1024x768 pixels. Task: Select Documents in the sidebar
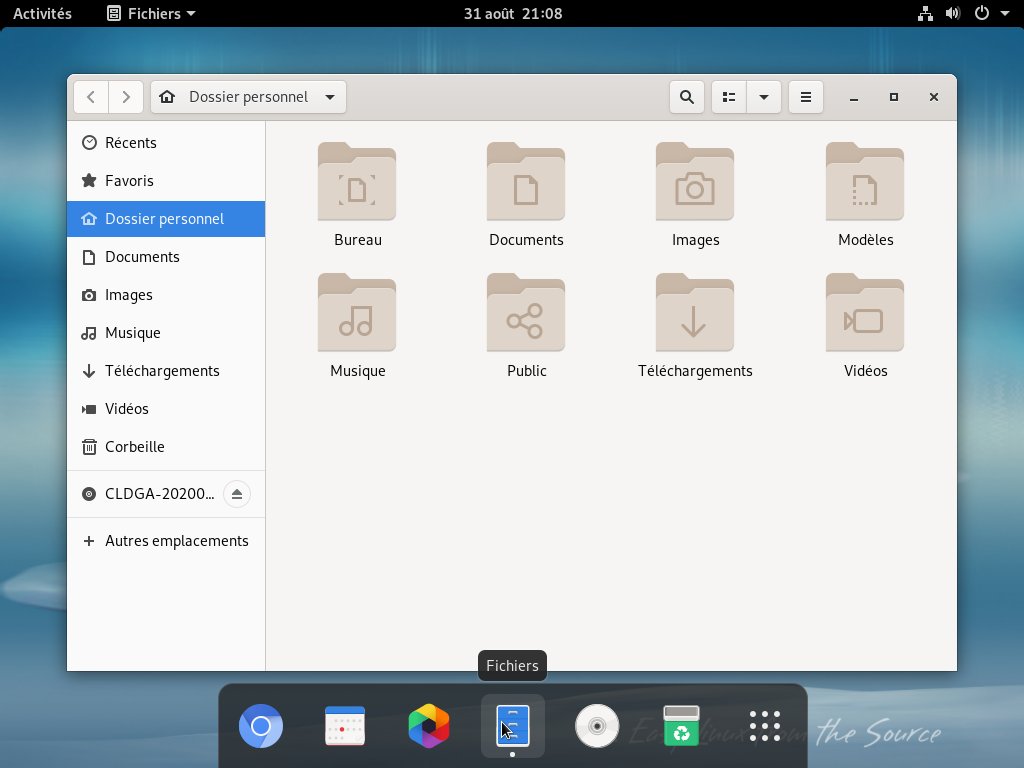point(166,257)
